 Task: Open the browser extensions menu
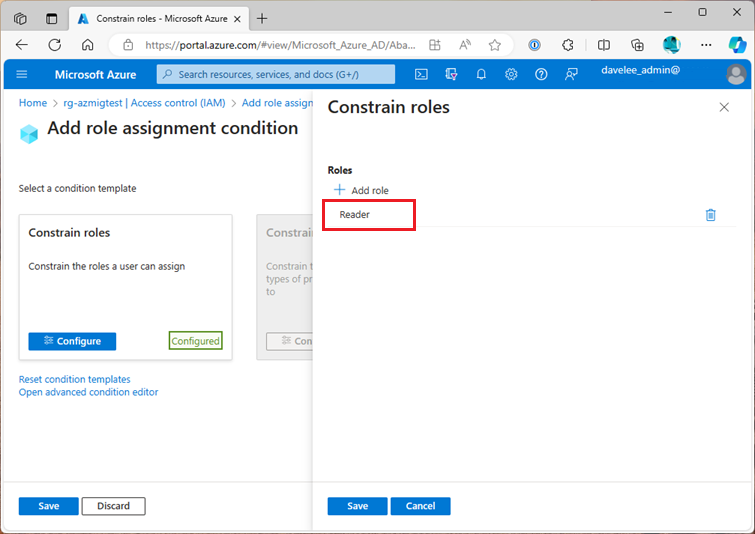568,45
